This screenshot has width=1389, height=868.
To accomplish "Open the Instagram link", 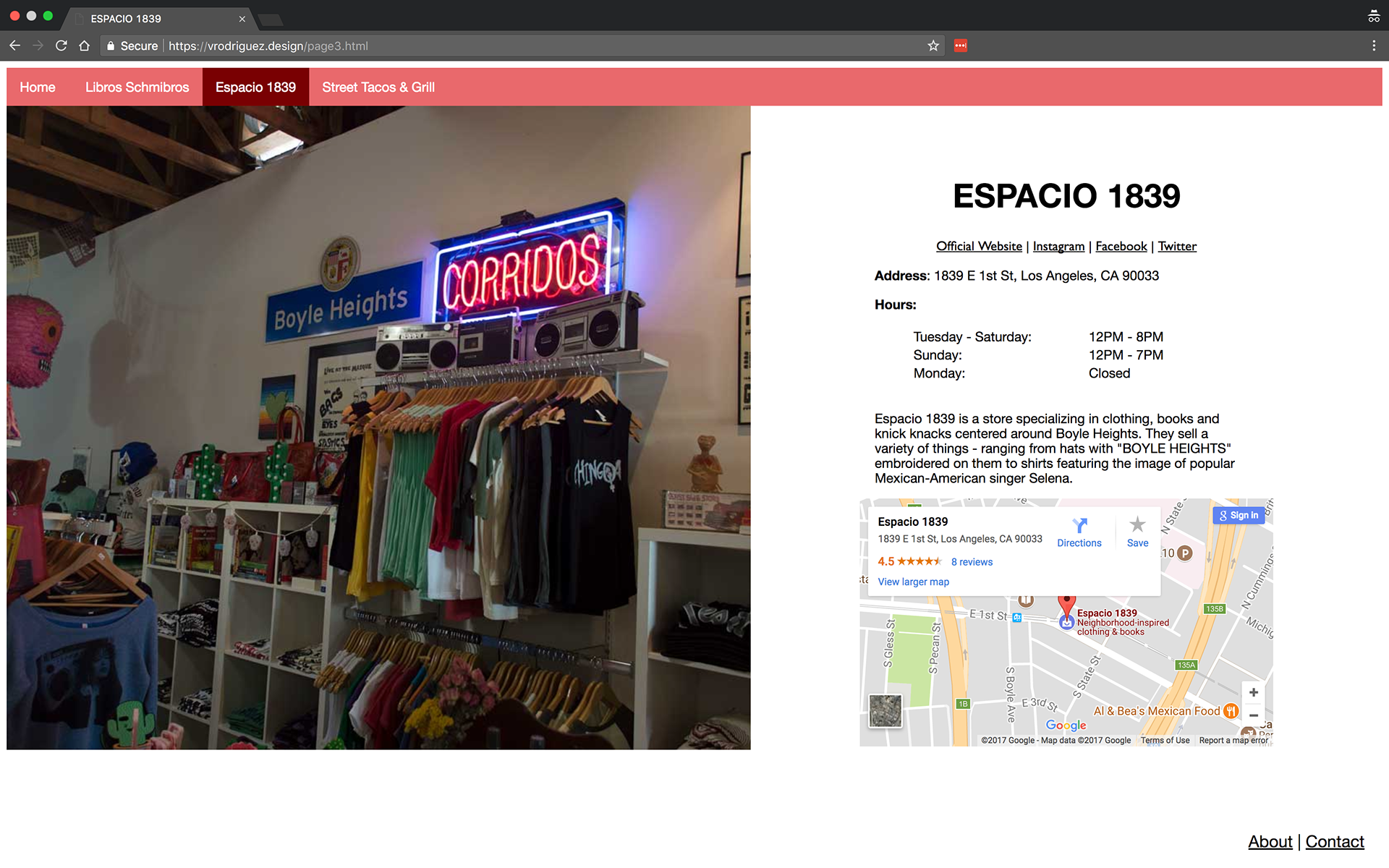I will [1058, 246].
